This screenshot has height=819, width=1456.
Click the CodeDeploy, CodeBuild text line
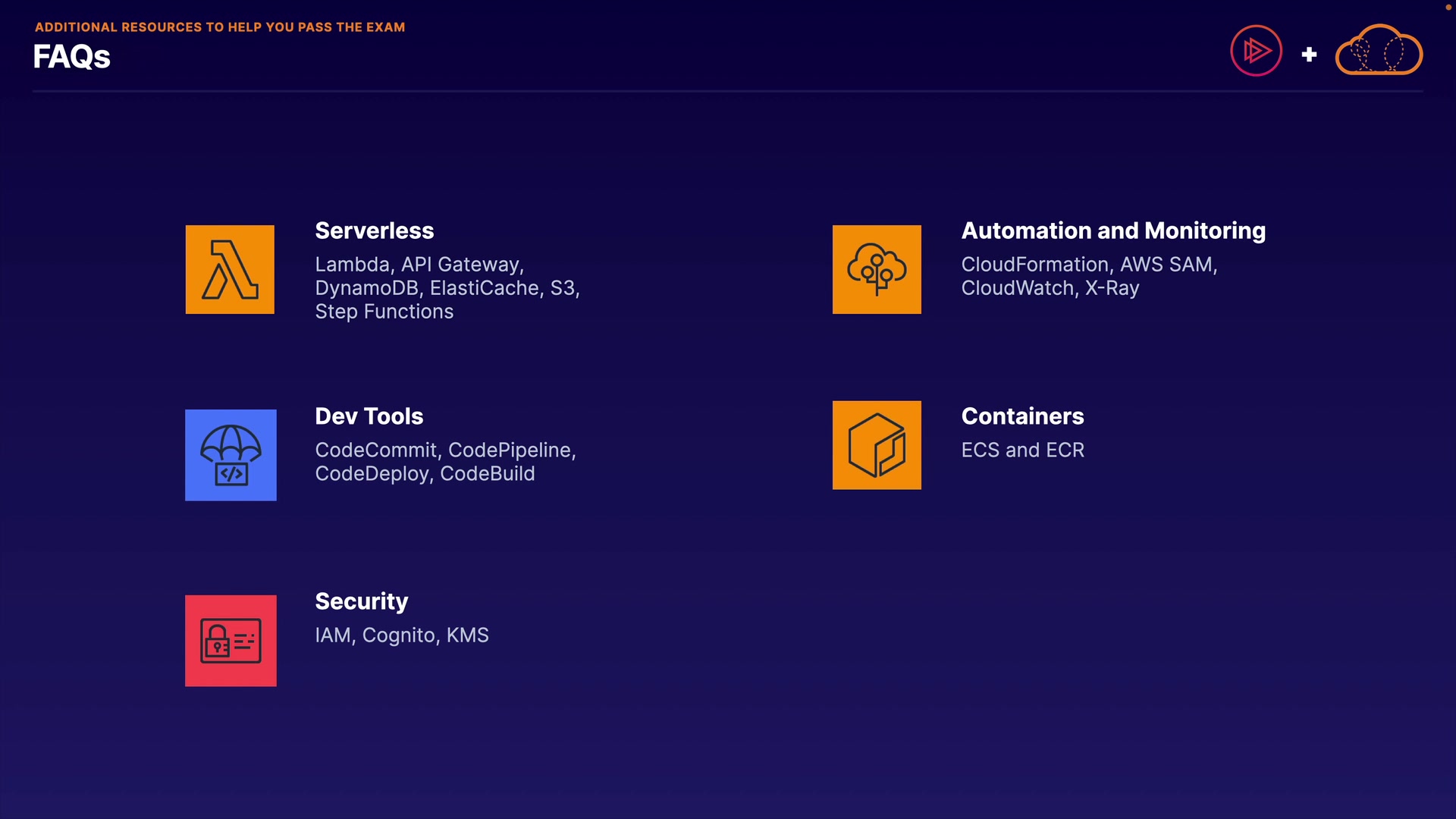(425, 474)
